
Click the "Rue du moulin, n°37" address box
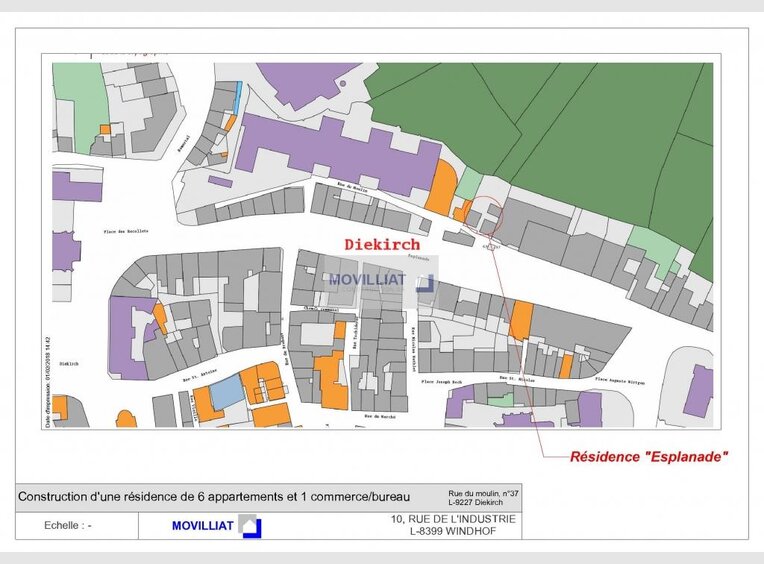[x=483, y=497]
